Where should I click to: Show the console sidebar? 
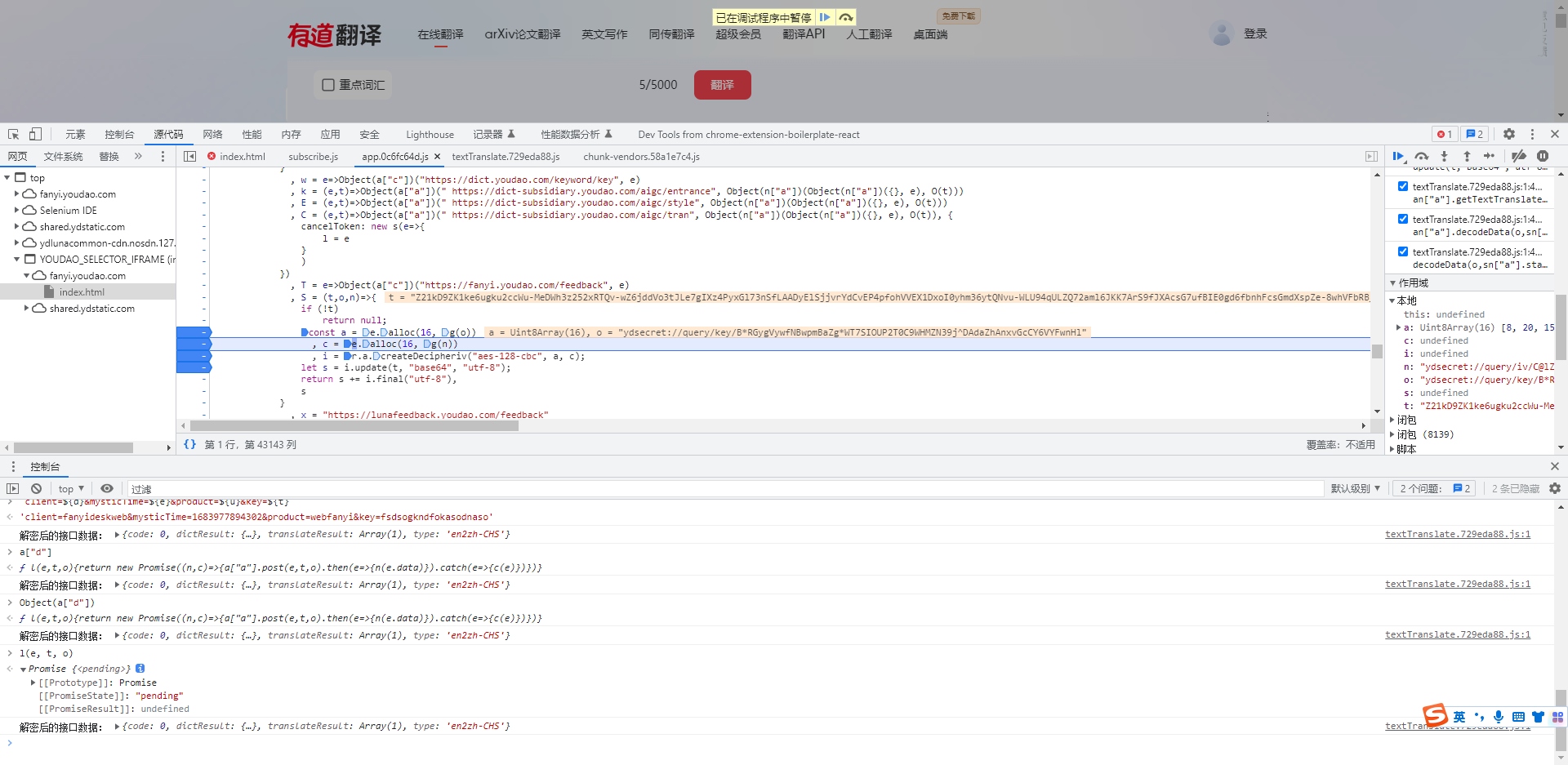point(13,488)
